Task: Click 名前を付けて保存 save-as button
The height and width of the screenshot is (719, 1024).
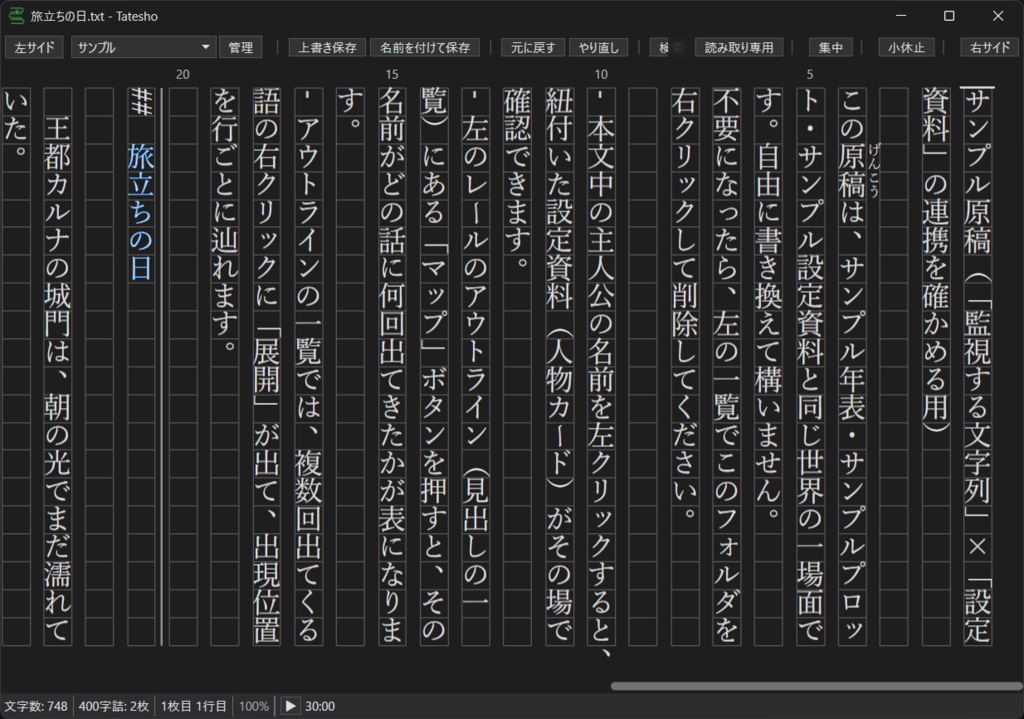Action: (x=424, y=48)
